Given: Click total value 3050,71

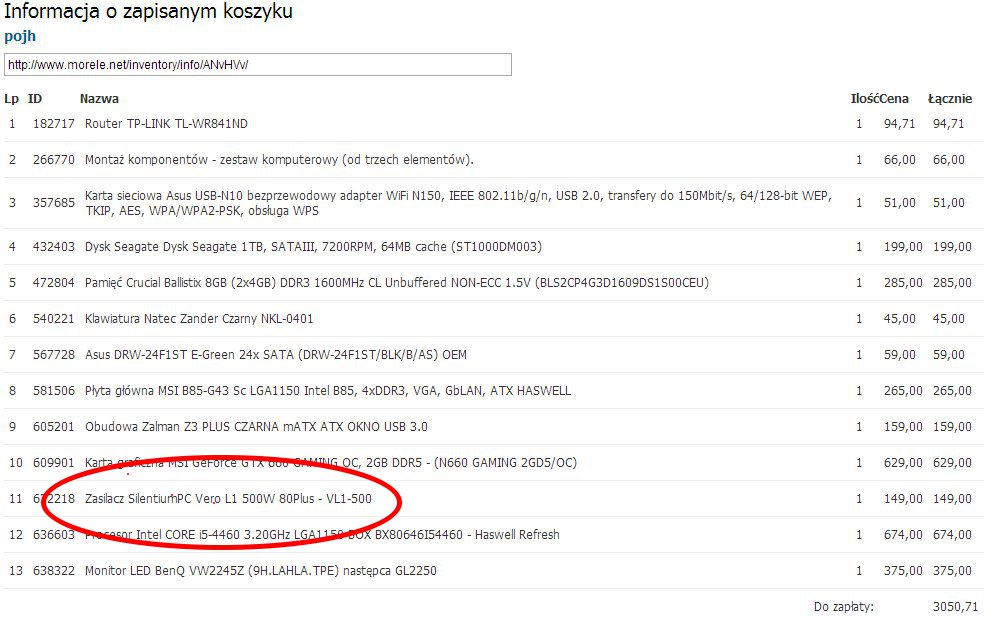Looking at the screenshot, I should tap(955, 606).
